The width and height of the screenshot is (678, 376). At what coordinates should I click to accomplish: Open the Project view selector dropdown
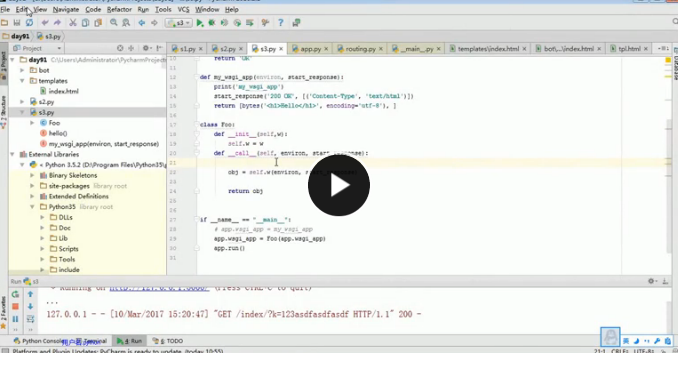tap(37, 48)
